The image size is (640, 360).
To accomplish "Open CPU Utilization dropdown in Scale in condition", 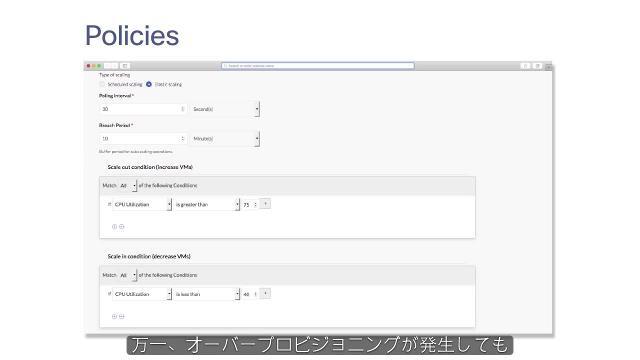I will point(142,294).
